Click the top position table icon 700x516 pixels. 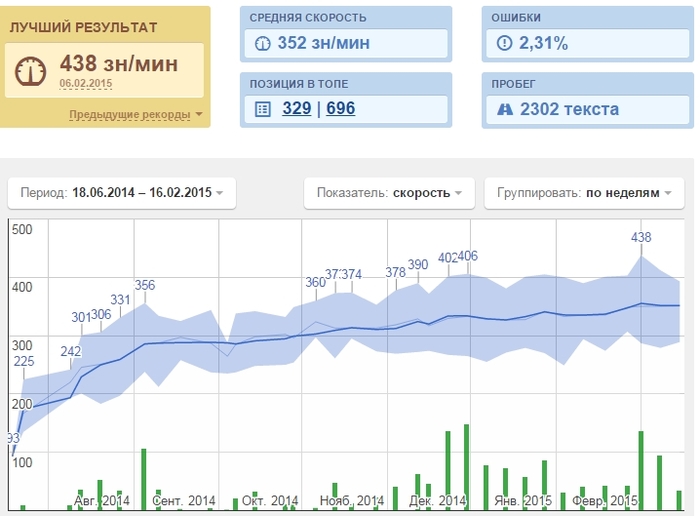pos(262,109)
